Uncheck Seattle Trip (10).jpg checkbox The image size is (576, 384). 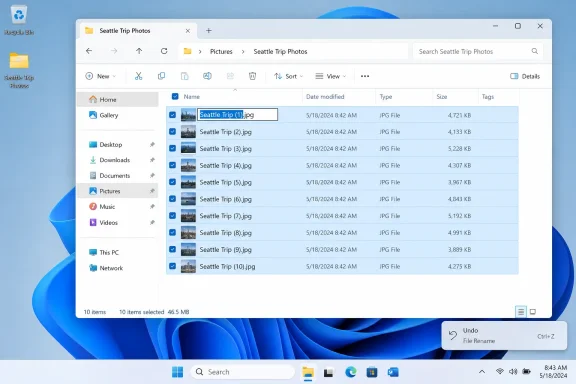pyautogui.click(x=172, y=266)
